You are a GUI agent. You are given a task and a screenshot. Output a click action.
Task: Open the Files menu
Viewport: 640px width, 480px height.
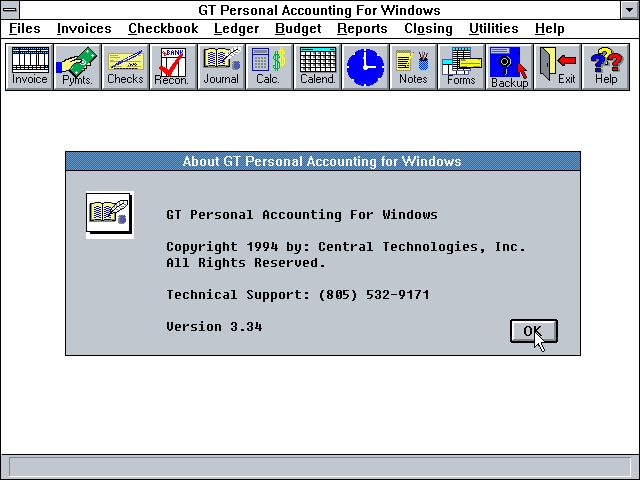point(25,29)
